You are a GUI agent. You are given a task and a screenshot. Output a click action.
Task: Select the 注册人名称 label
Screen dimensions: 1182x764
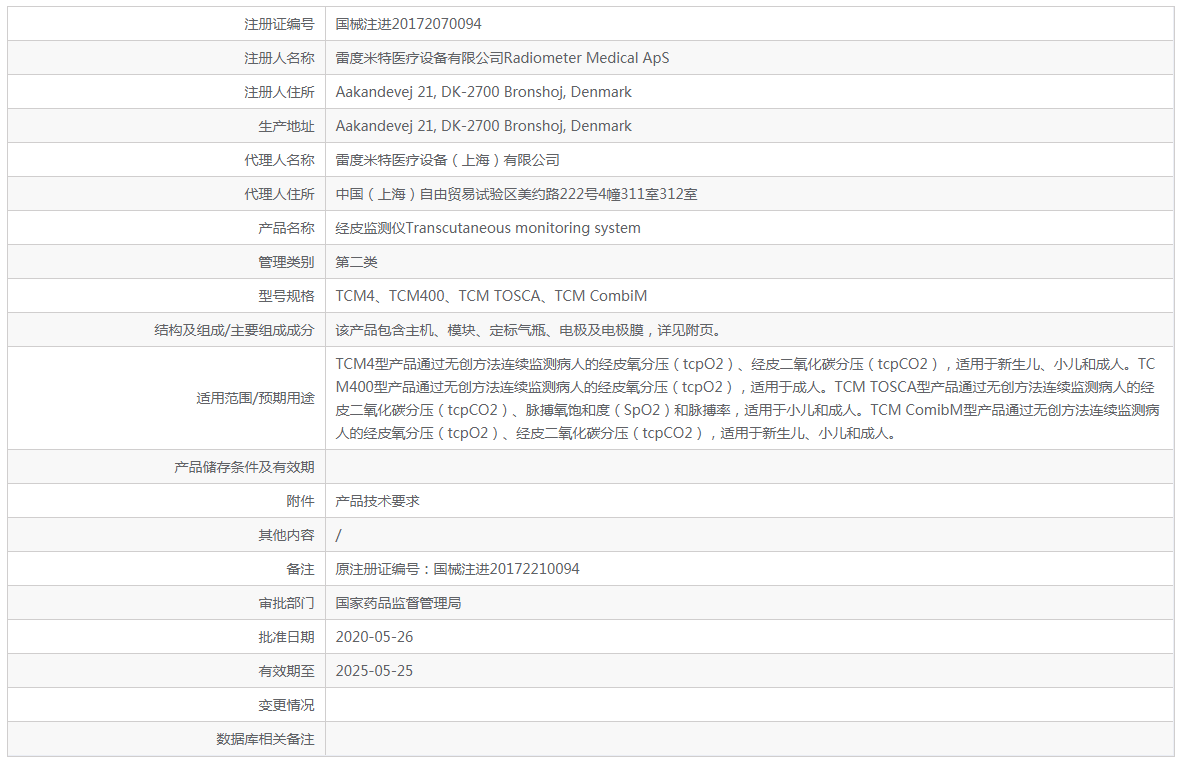[279, 58]
